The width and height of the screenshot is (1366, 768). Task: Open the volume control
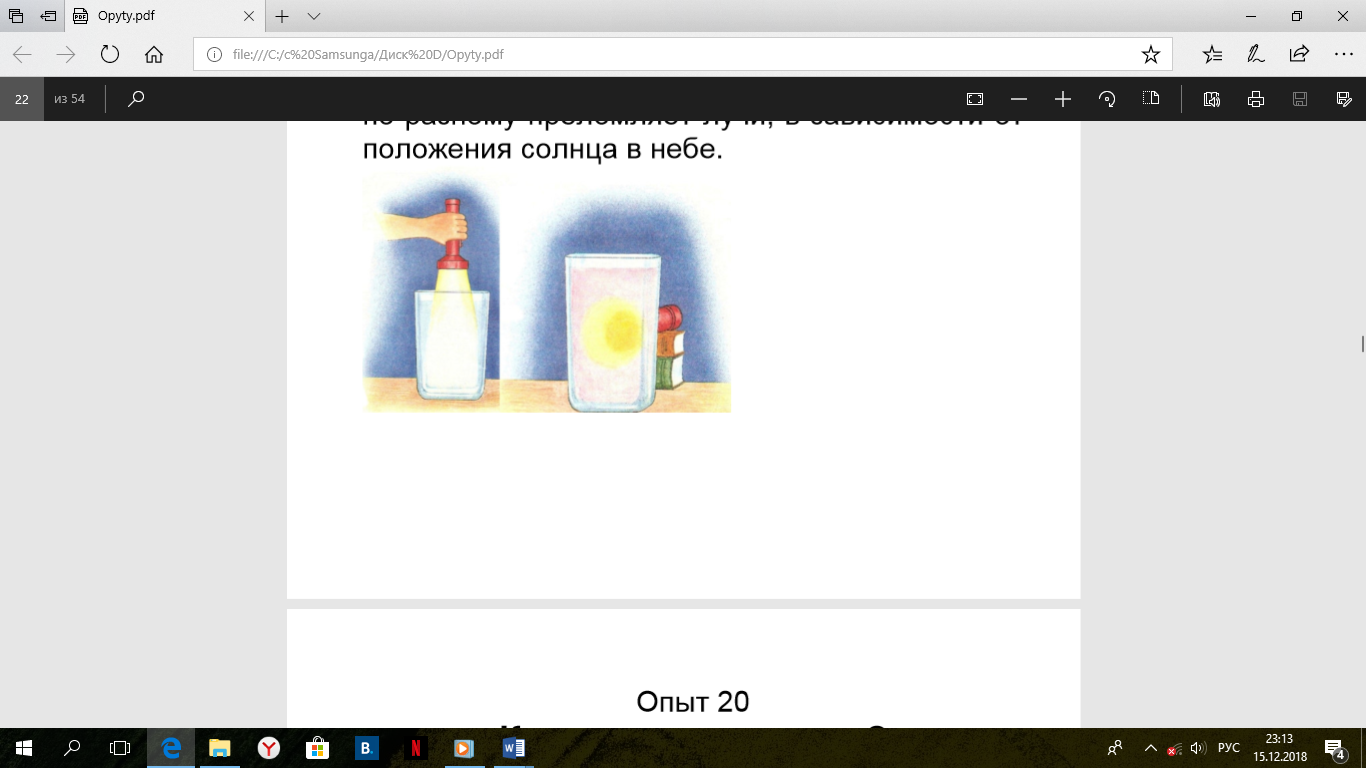click(1199, 748)
